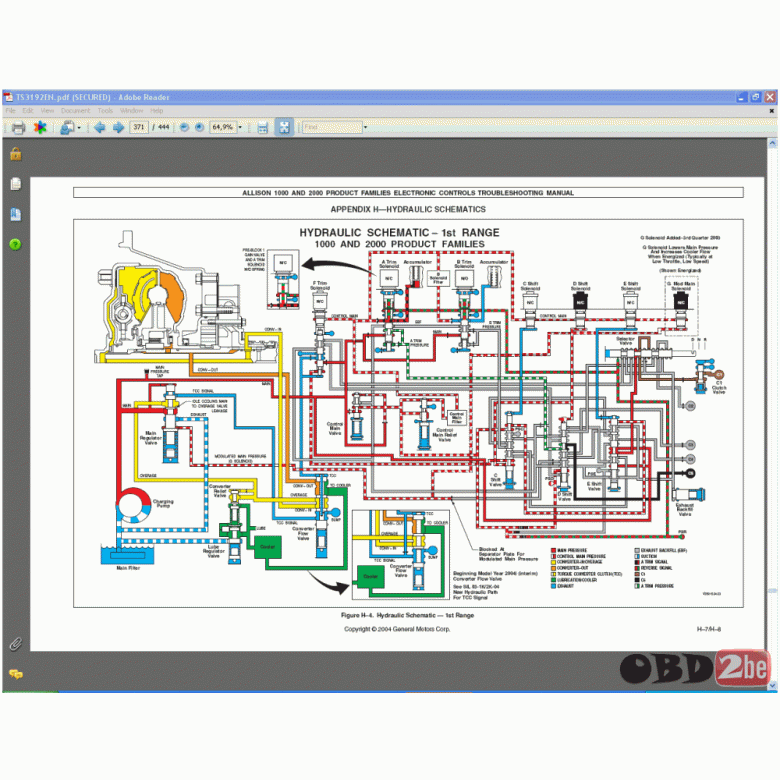Viewport: 780px width, 780px height.
Task: Open the Edit menu
Action: pyautogui.click(x=28, y=111)
